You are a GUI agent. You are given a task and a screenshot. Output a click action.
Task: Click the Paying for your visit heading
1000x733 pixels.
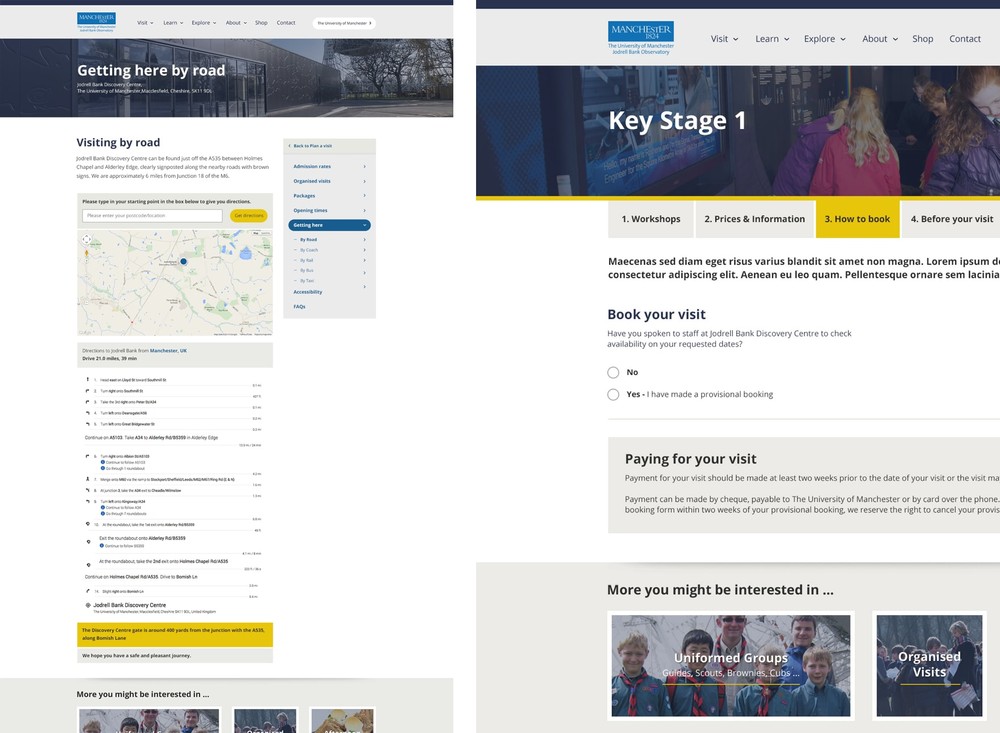tap(691, 459)
